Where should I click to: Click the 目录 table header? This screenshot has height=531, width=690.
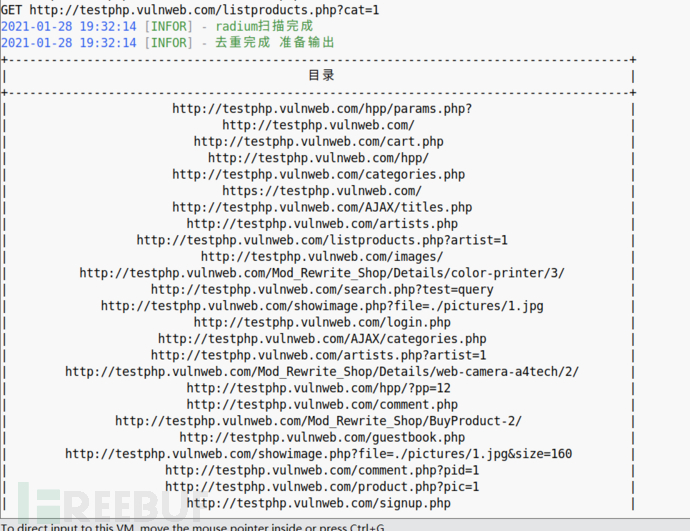pyautogui.click(x=321, y=75)
